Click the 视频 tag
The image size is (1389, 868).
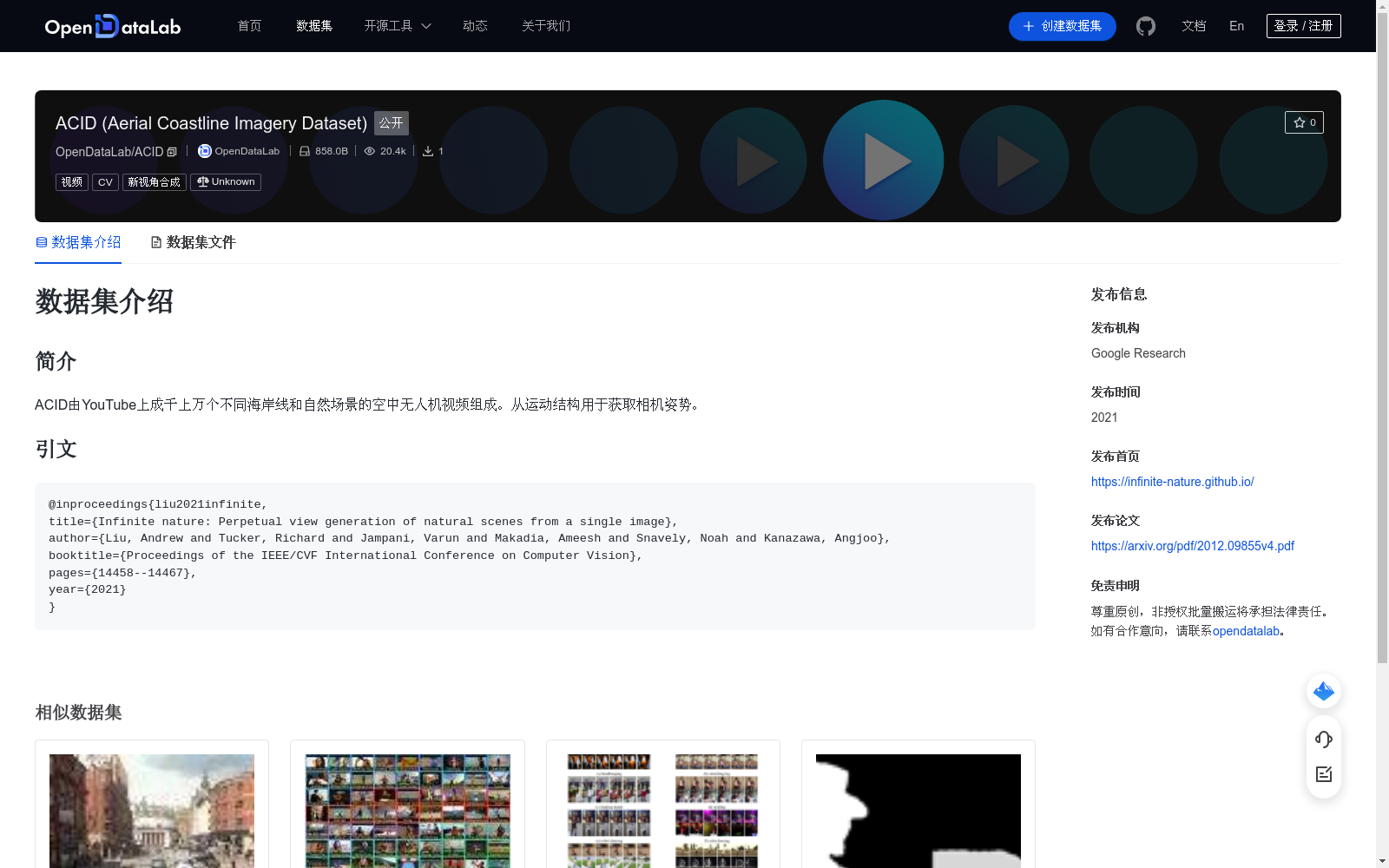pyautogui.click(x=72, y=181)
